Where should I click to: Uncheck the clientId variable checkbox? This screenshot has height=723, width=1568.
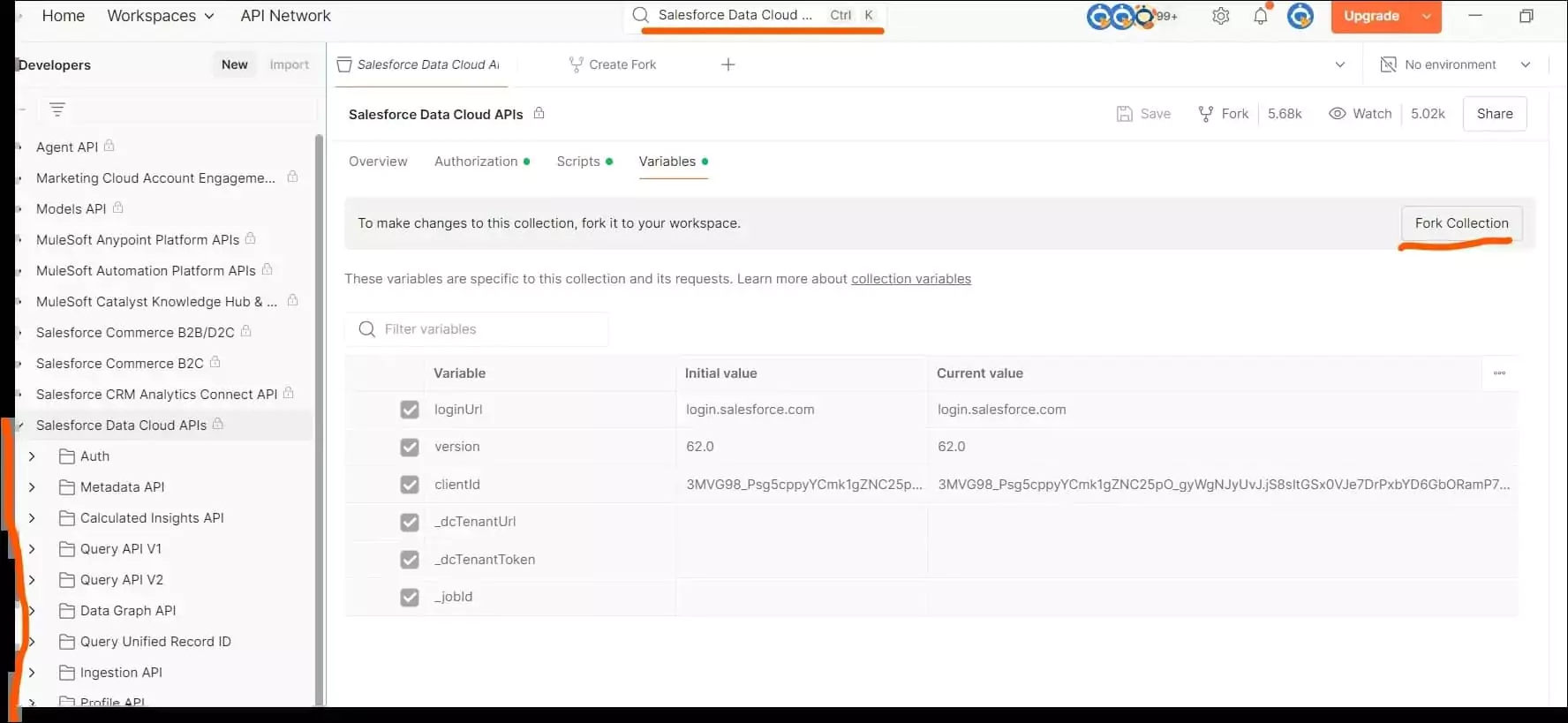click(410, 485)
